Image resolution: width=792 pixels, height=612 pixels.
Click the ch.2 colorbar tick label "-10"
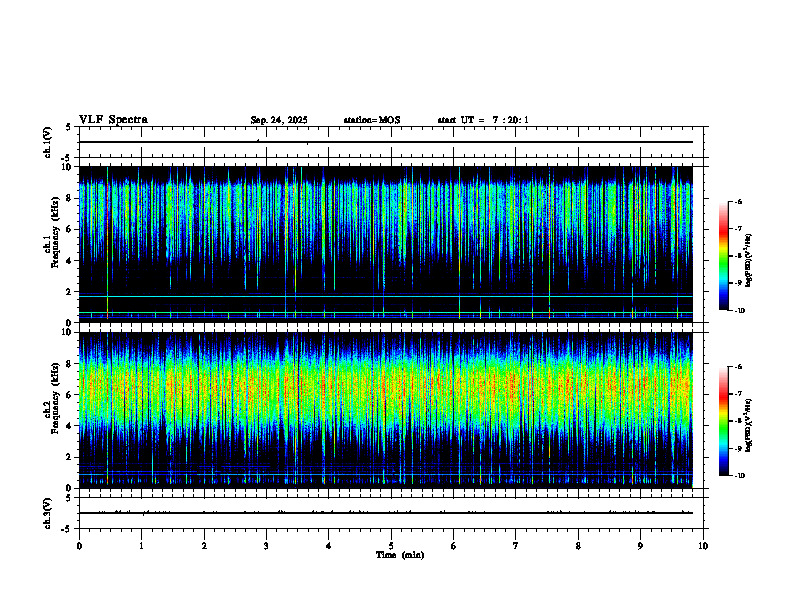click(740, 476)
